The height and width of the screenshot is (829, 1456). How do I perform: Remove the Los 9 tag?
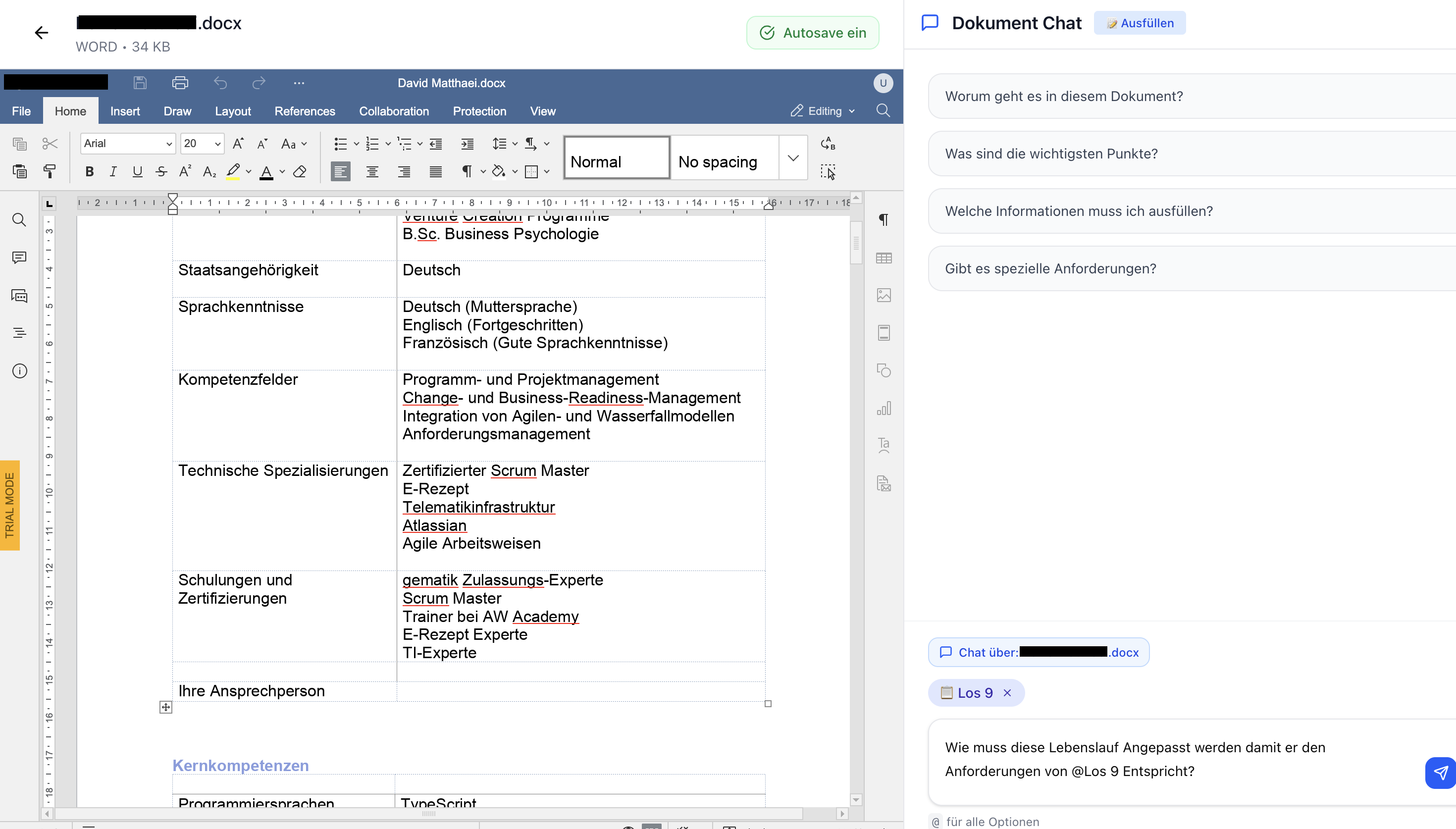(x=1007, y=693)
